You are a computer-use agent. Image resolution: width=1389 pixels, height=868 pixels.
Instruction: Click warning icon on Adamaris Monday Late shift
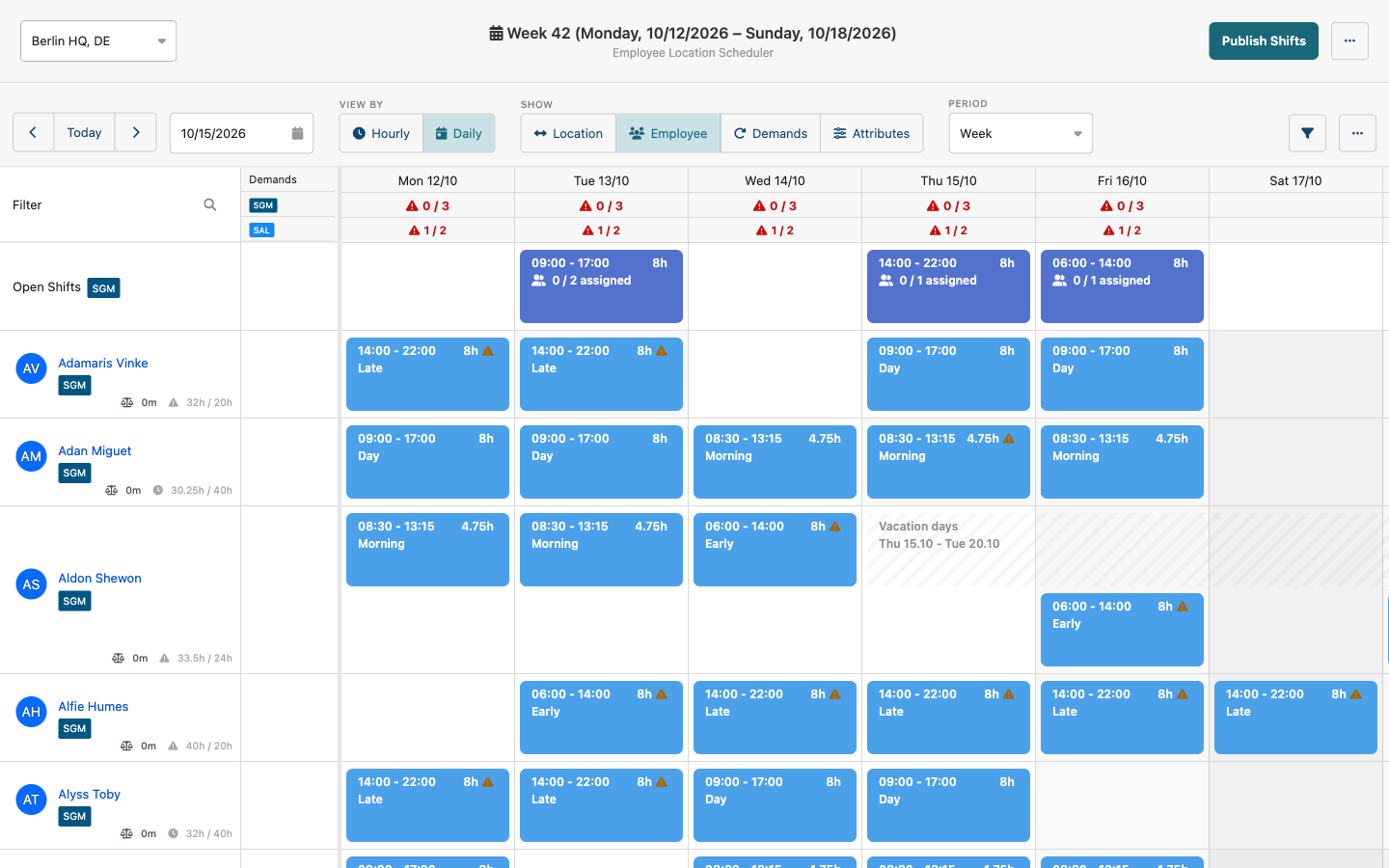pos(488,351)
